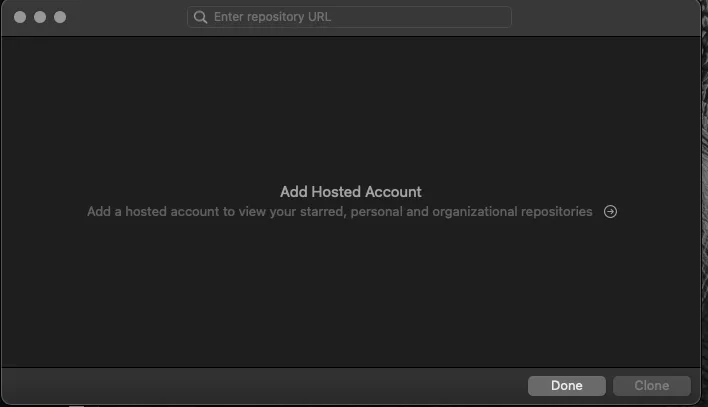The image size is (708, 407).
Task: Click the word "Account" in the heading
Action: coord(393,192)
